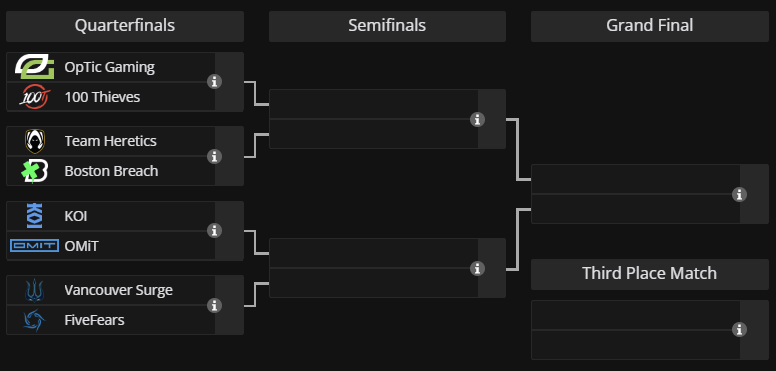Click the 100 Thieves team logo
Screen dimensions: 776x371
(34, 96)
